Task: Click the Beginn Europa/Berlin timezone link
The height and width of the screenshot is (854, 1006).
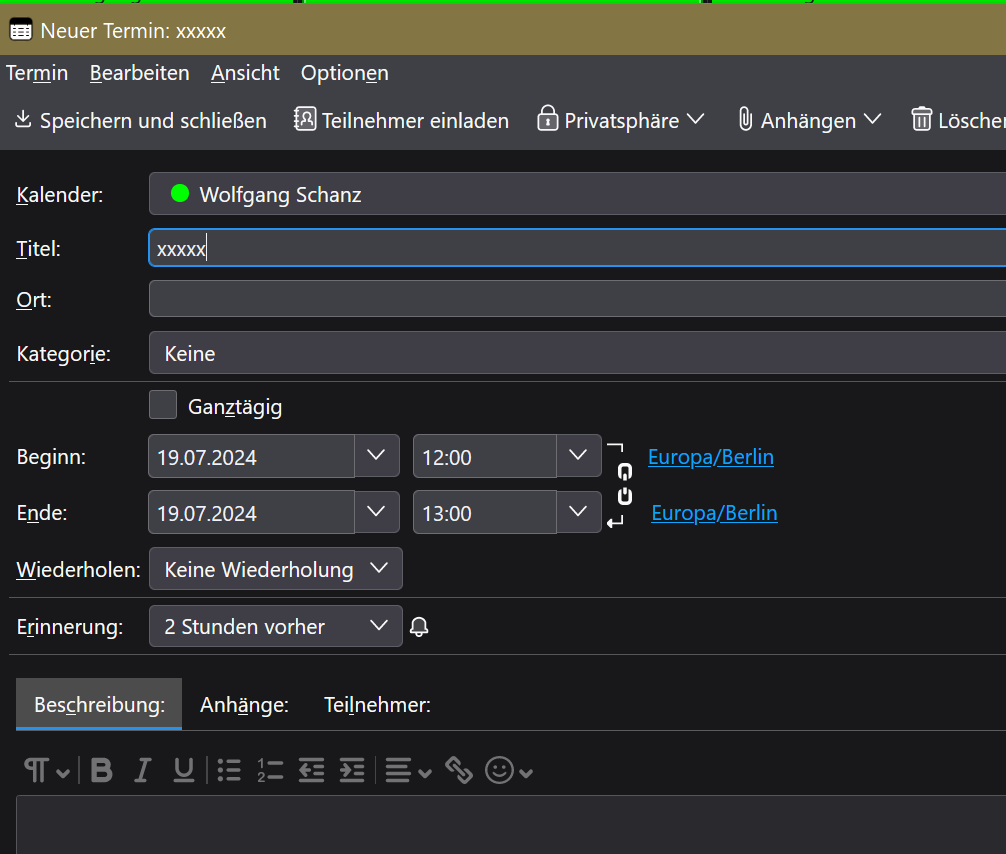Action: 710,457
